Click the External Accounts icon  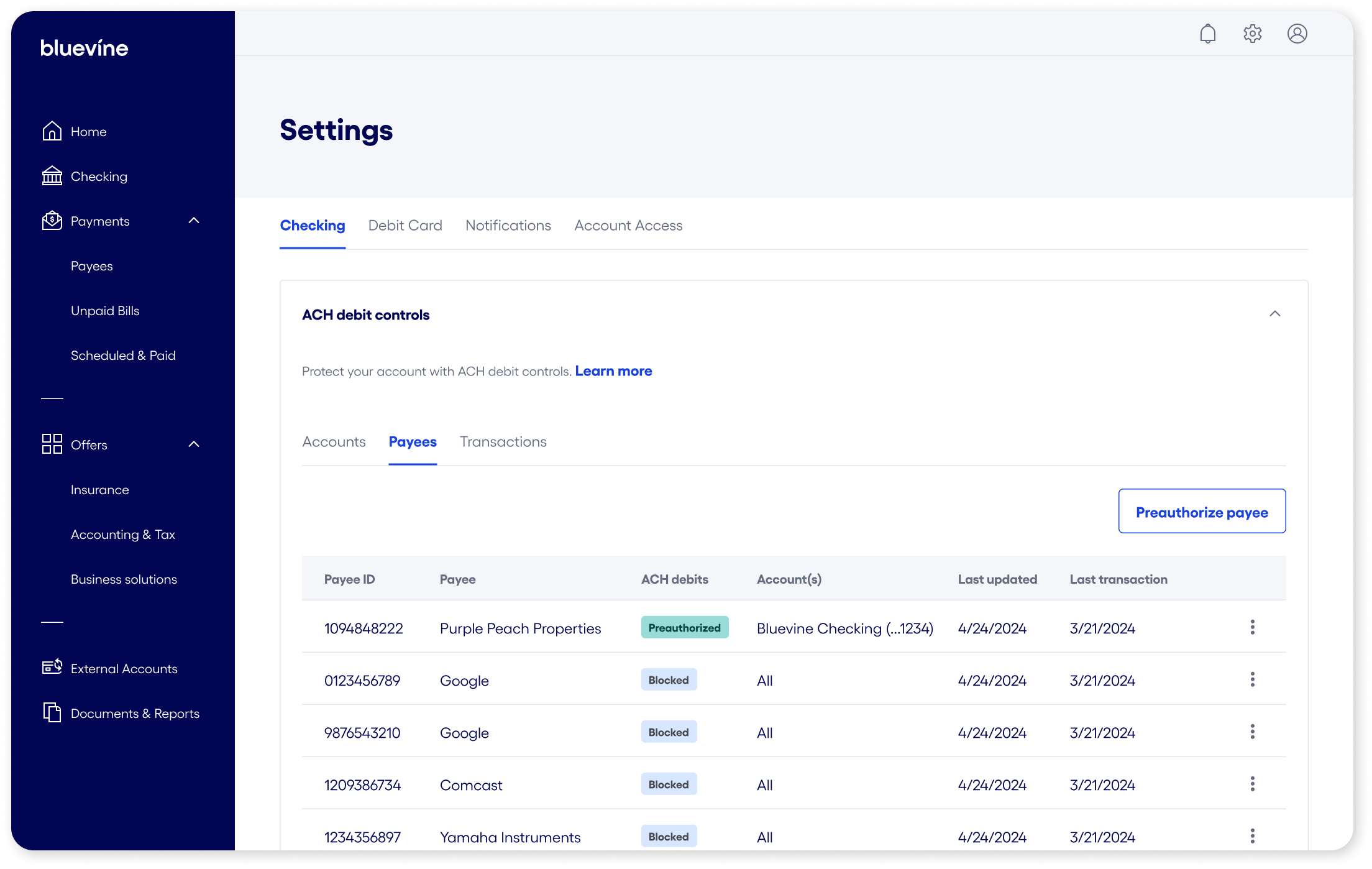pyautogui.click(x=52, y=668)
